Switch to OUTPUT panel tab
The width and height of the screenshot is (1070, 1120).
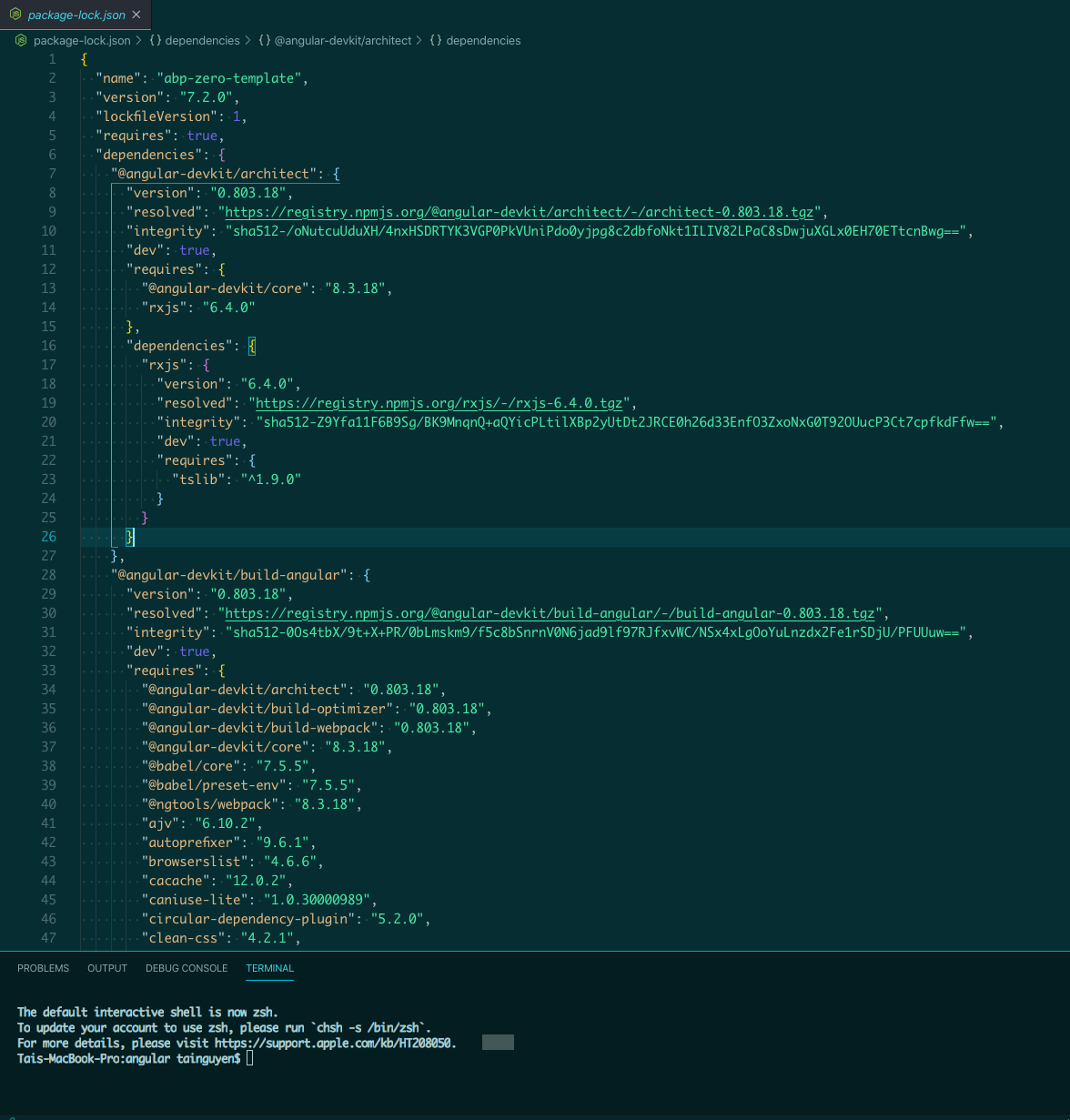(x=107, y=968)
